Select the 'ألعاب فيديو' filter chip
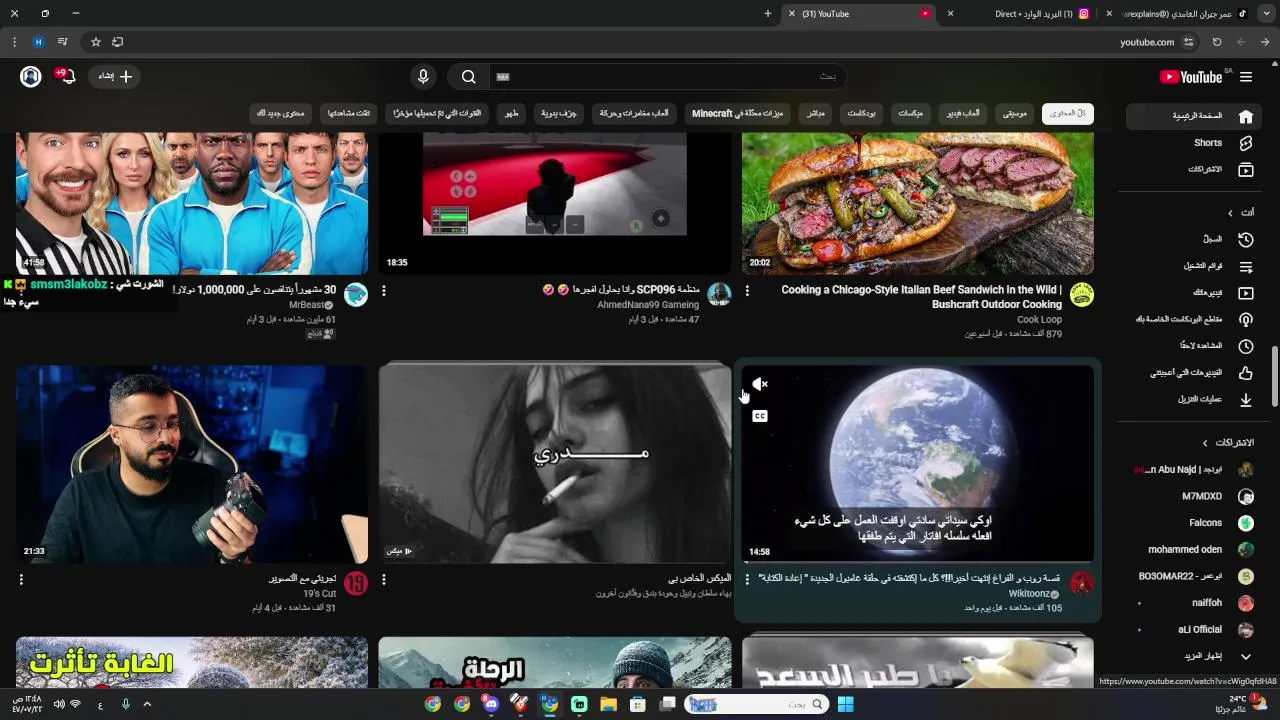The width and height of the screenshot is (1280, 720). (962, 114)
